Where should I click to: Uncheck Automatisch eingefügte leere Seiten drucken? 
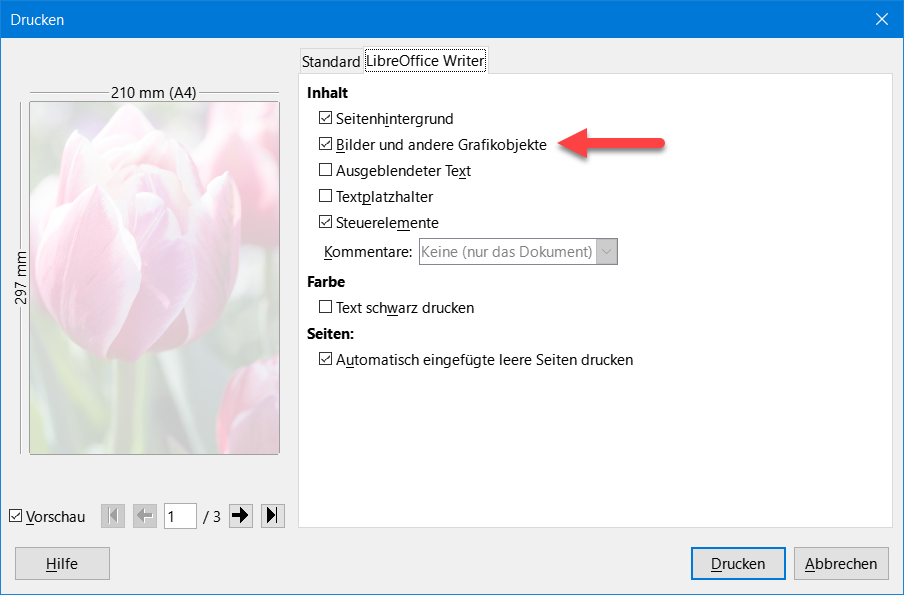(x=325, y=360)
